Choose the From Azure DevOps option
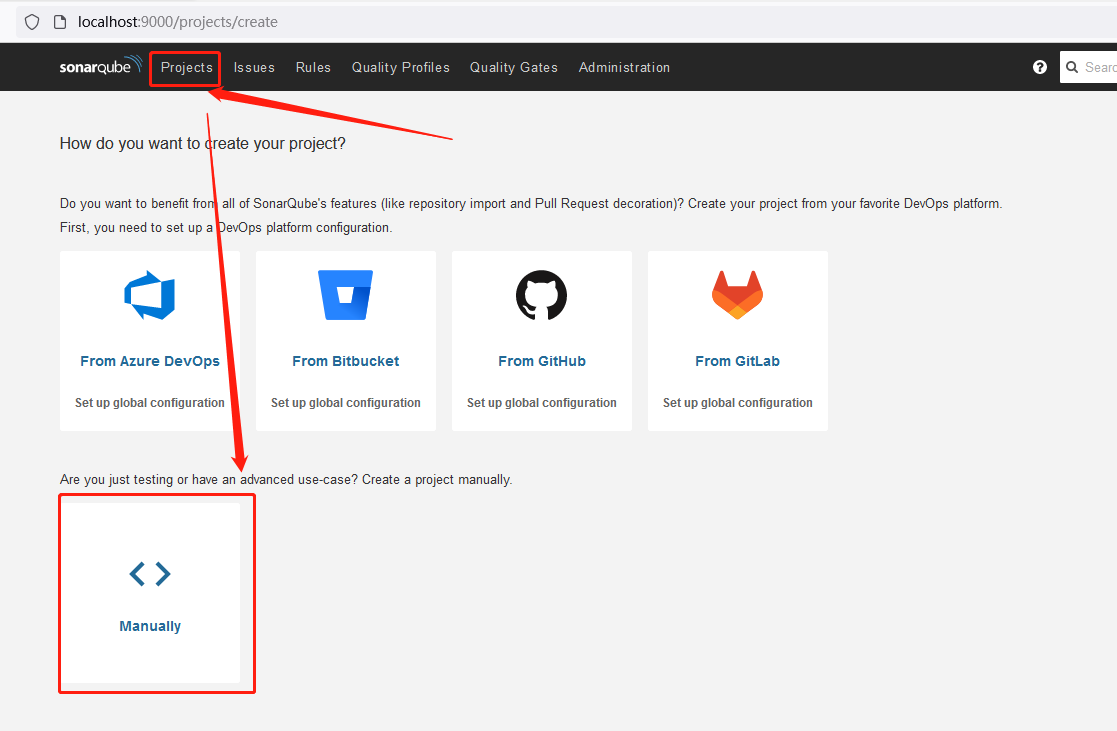This screenshot has height=731, width=1117. click(150, 361)
